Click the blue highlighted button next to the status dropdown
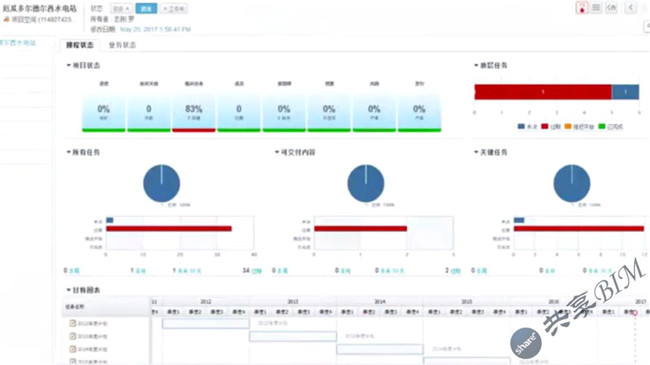This screenshot has width=650, height=365. 146,8
